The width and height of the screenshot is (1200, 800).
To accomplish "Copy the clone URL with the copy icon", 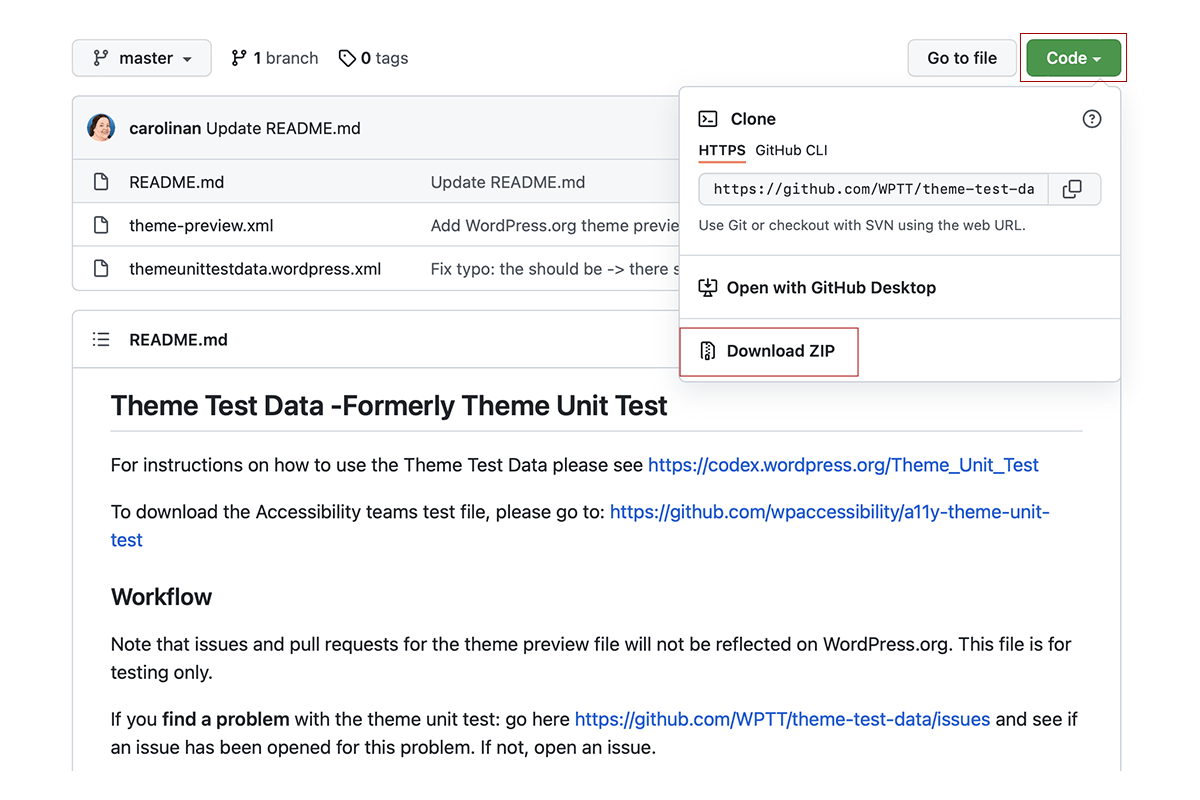I will point(1072,189).
